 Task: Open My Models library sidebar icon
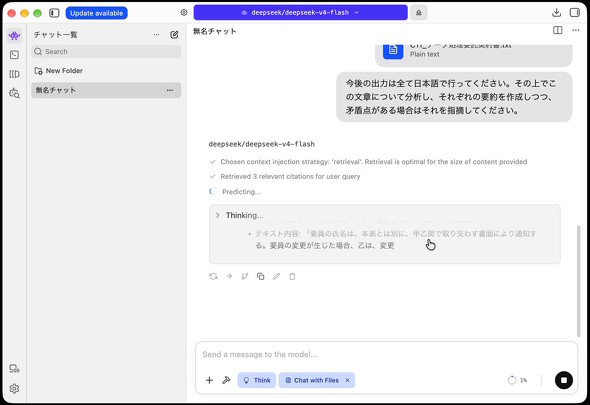[x=14, y=74]
